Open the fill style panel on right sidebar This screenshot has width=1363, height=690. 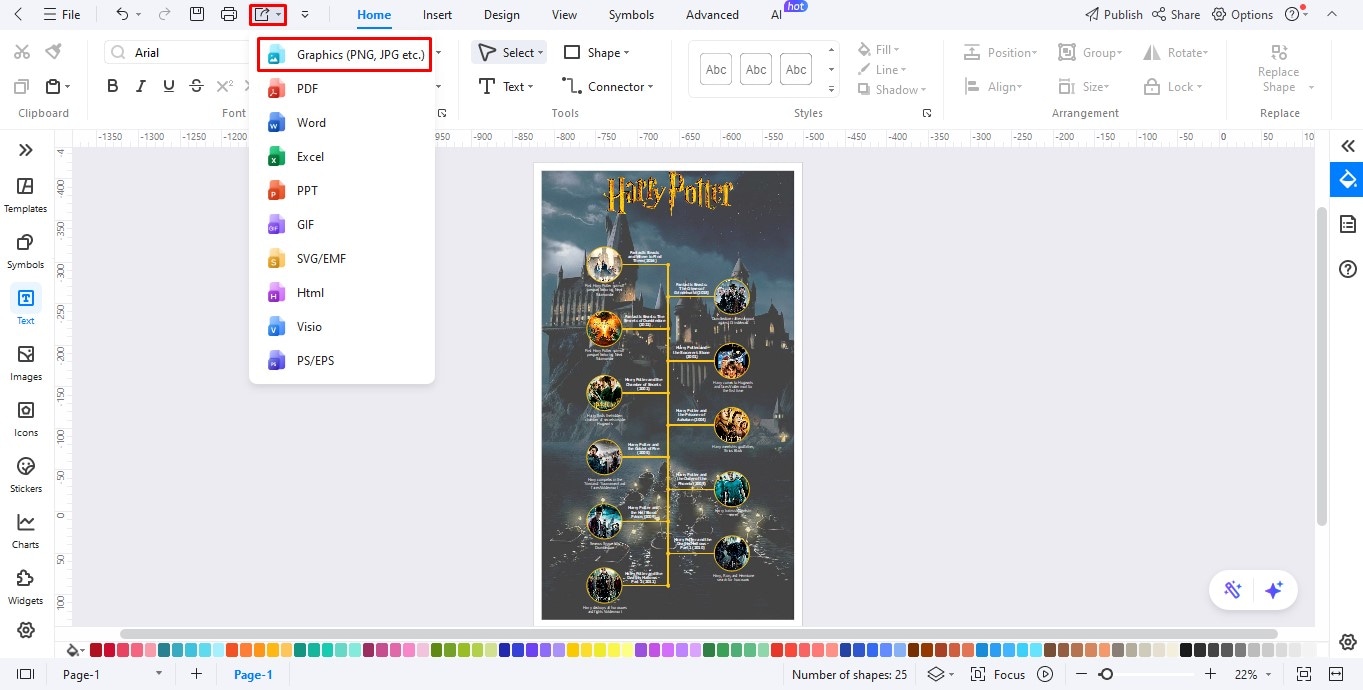pos(1347,180)
